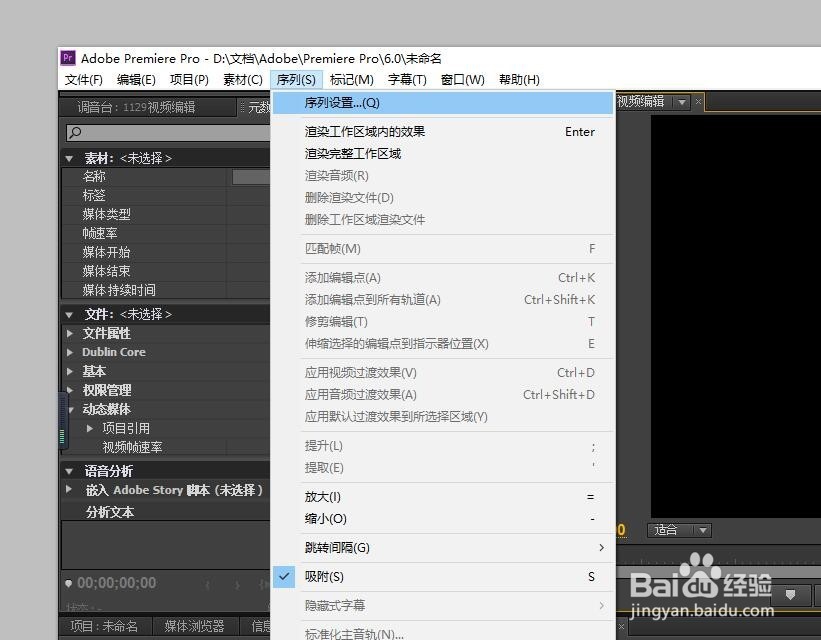Click the 名称 value field

coord(251,176)
